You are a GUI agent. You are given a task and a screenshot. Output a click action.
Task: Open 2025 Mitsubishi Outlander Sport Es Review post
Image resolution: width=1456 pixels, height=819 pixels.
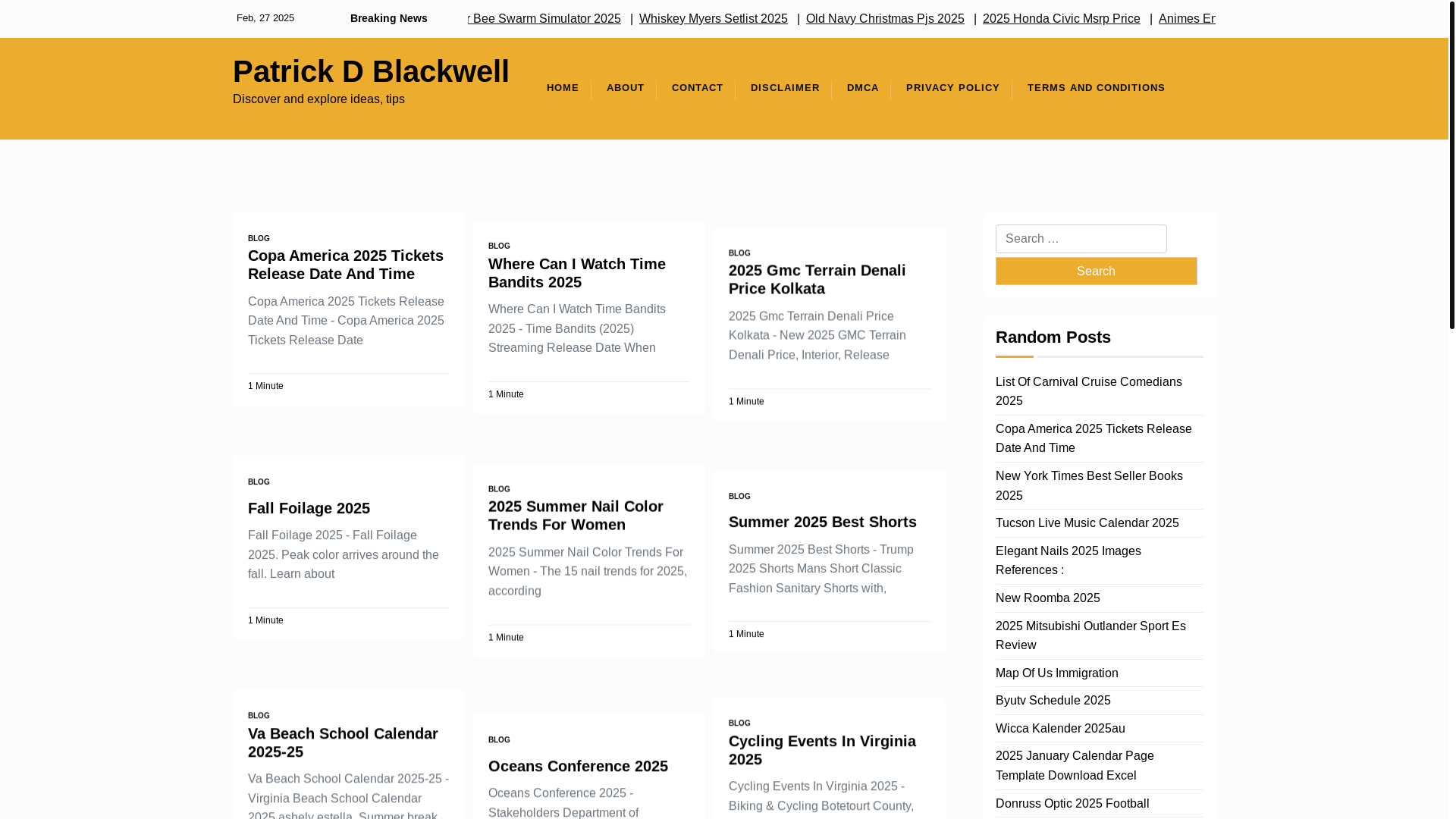pyautogui.click(x=1090, y=635)
